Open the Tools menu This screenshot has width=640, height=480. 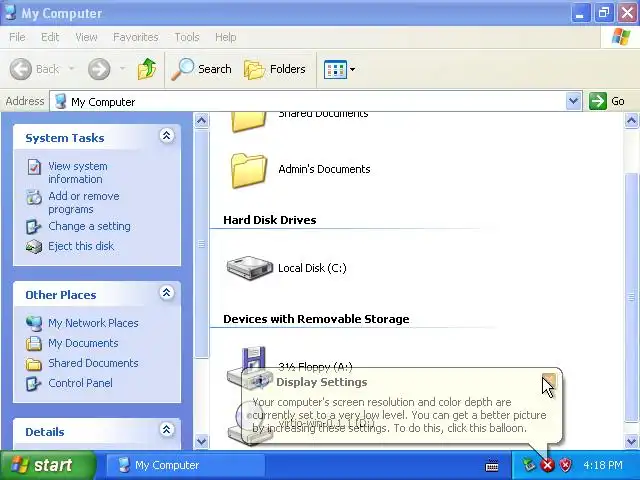[187, 37]
